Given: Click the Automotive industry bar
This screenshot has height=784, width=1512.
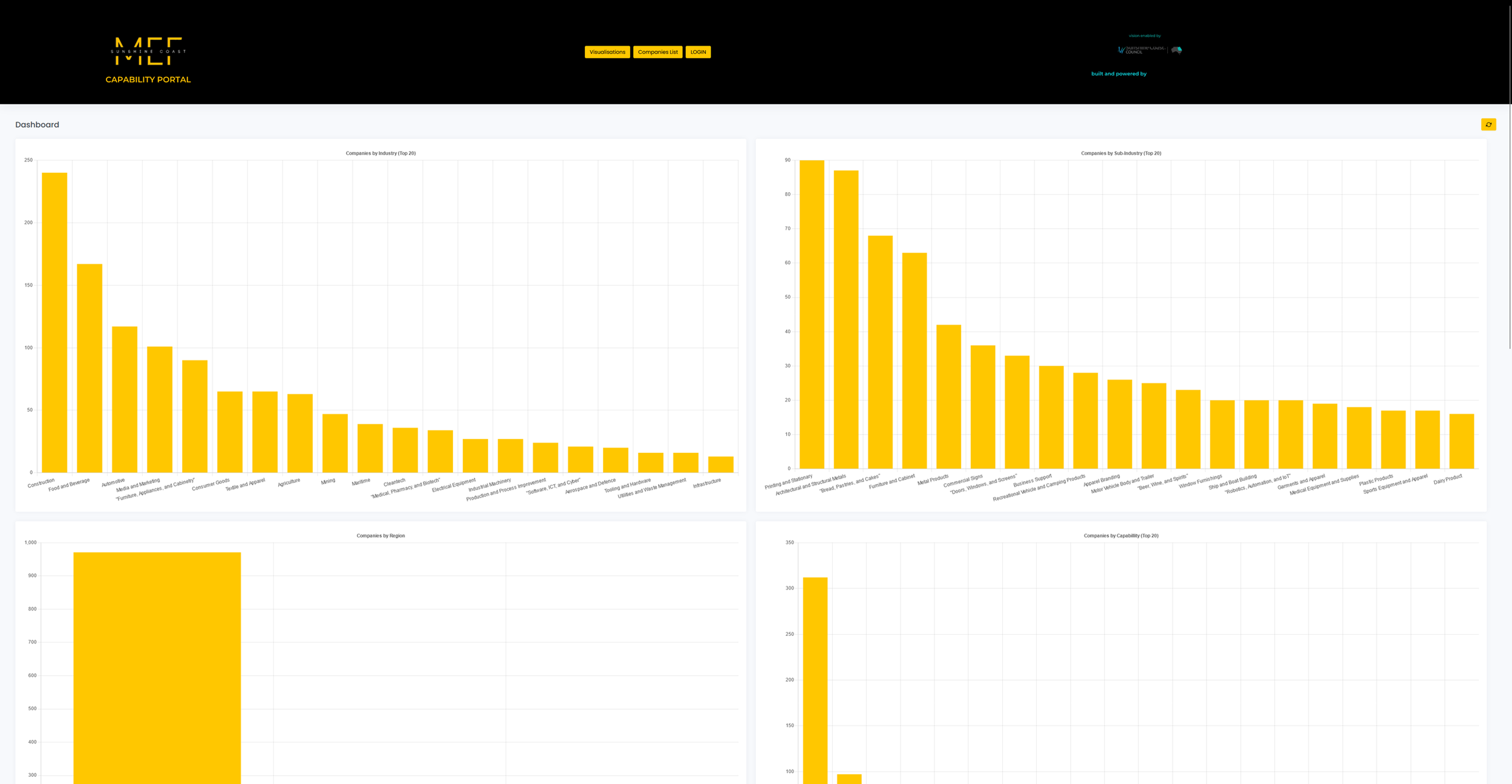Looking at the screenshot, I should 125,399.
